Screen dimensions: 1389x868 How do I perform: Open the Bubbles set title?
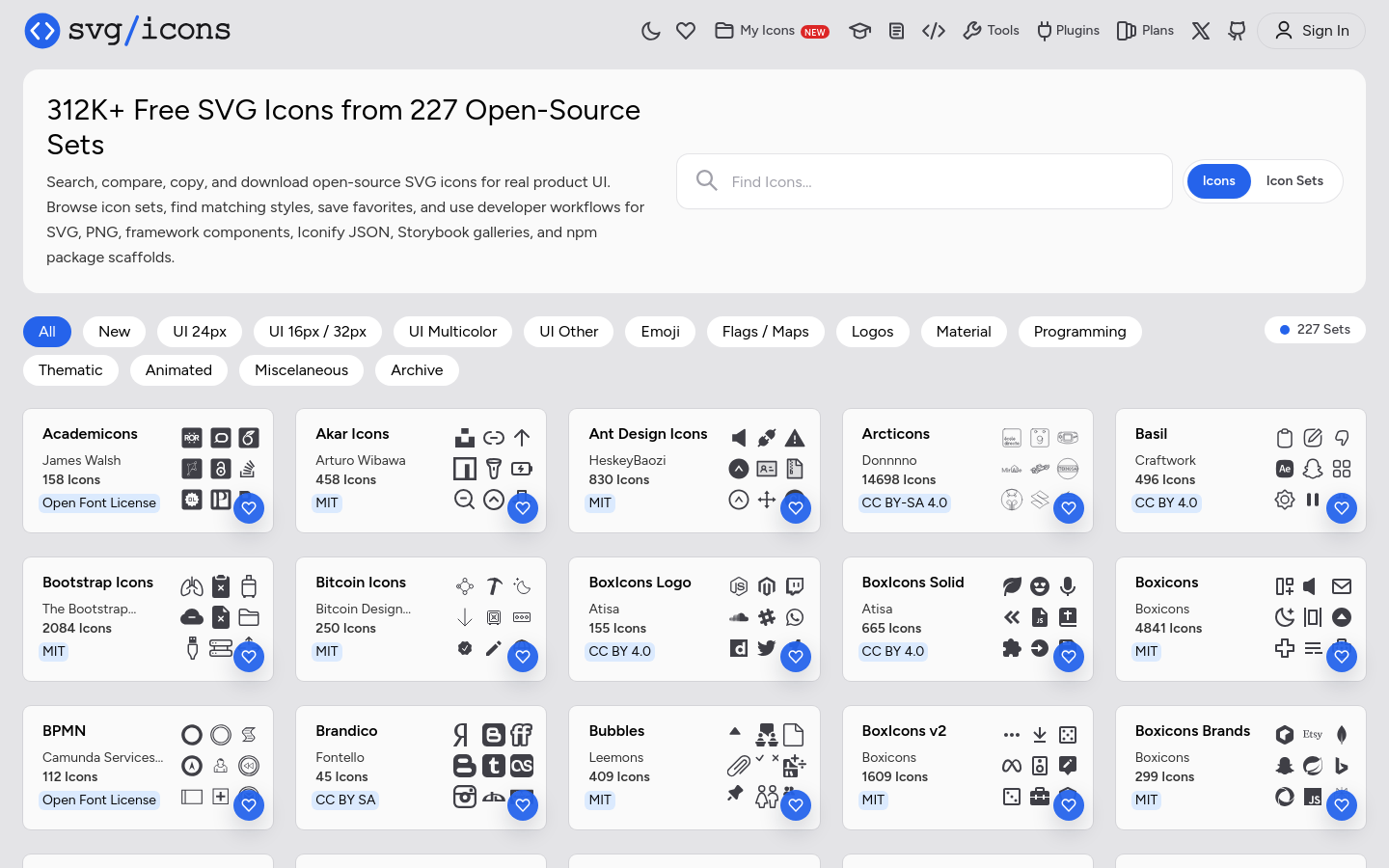coord(616,731)
